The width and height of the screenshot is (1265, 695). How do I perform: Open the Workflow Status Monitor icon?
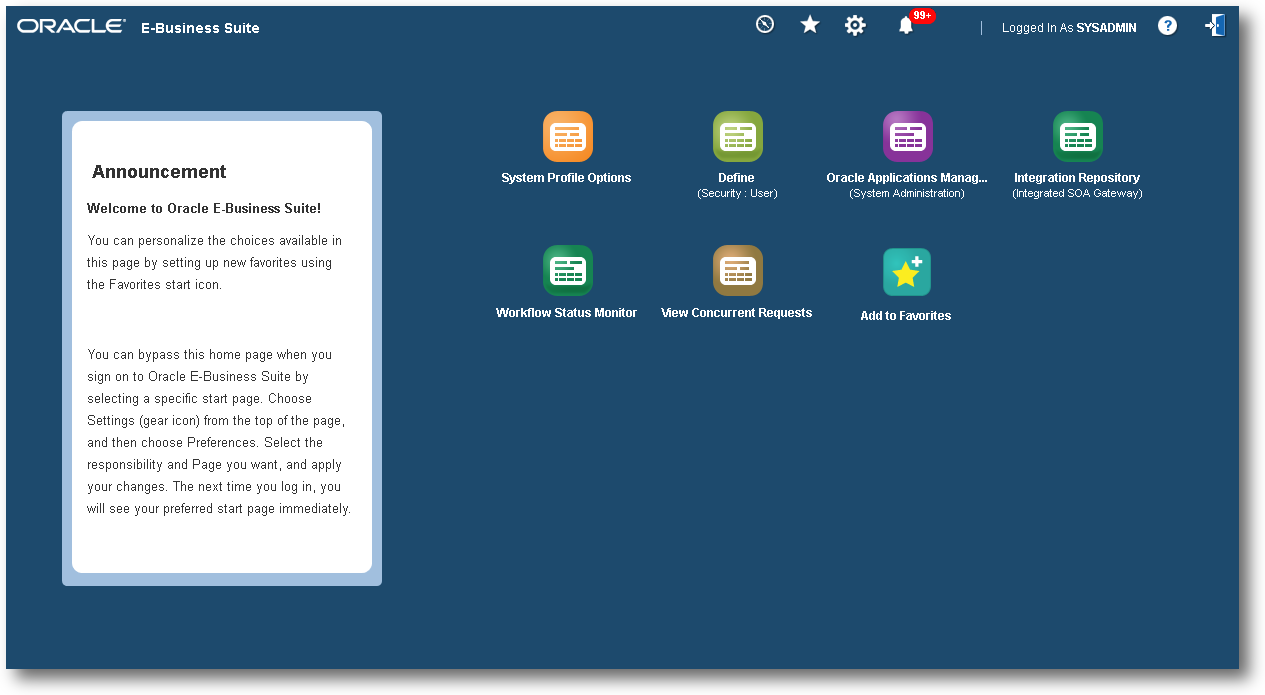567,271
